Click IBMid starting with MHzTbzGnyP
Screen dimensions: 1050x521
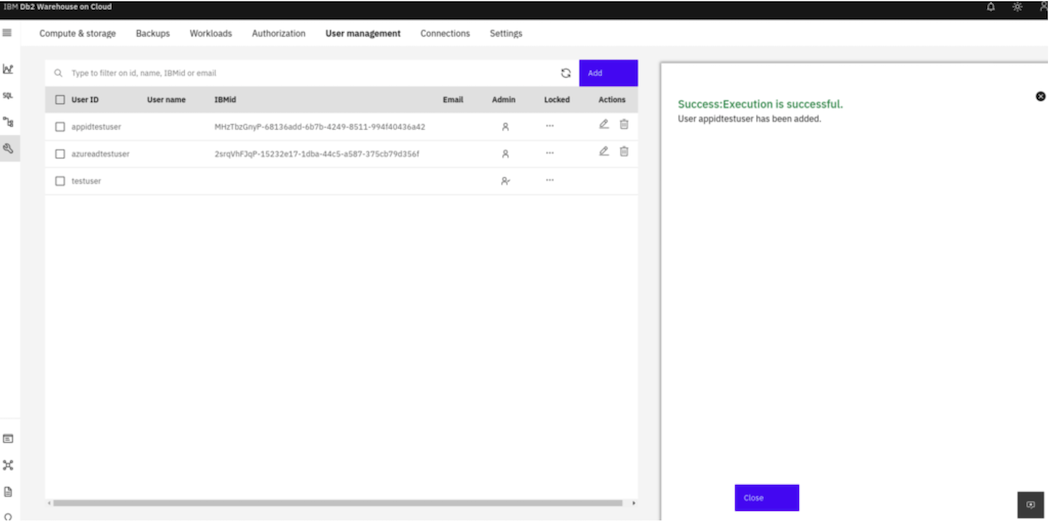tap(319, 127)
